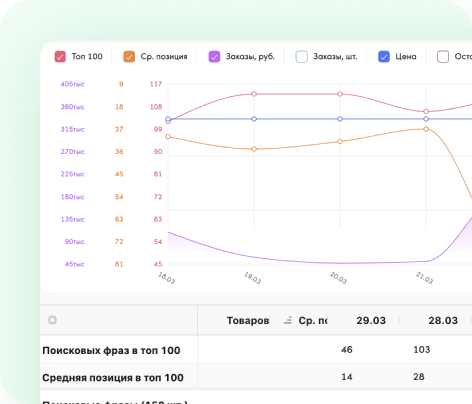Image resolution: width=472 pixels, height=404 pixels.
Task: Click the blue Цена point at 21.03
Action: tap(426, 119)
